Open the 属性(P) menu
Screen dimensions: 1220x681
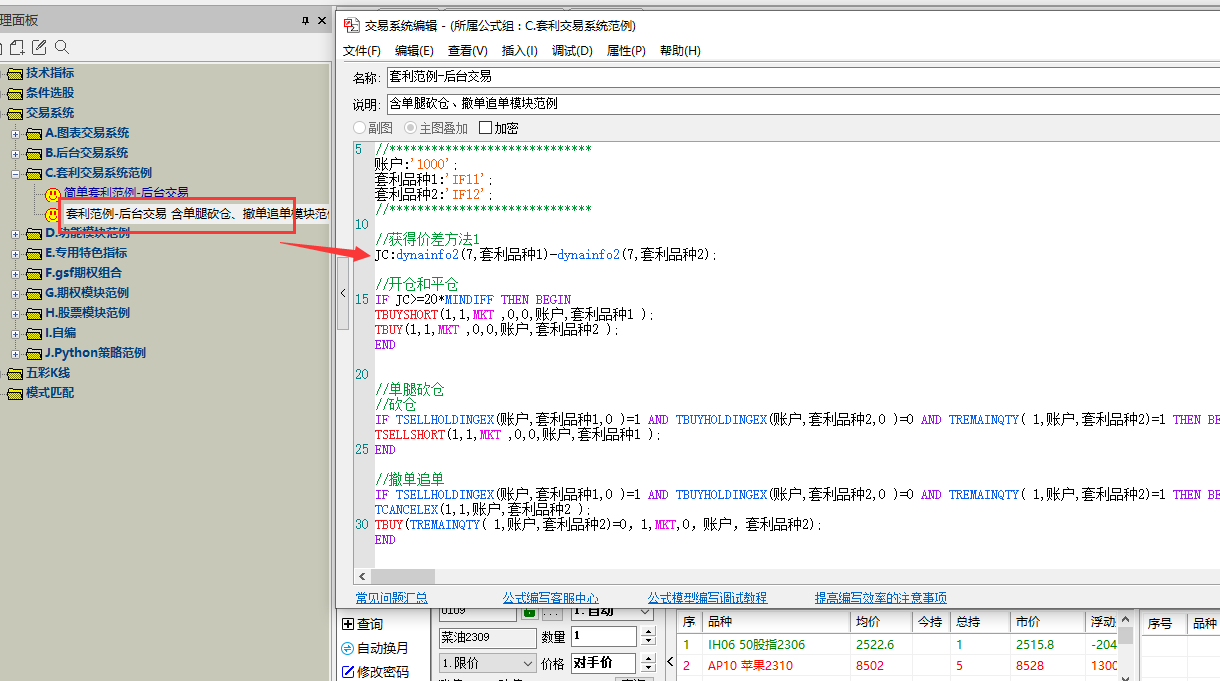tap(626, 50)
